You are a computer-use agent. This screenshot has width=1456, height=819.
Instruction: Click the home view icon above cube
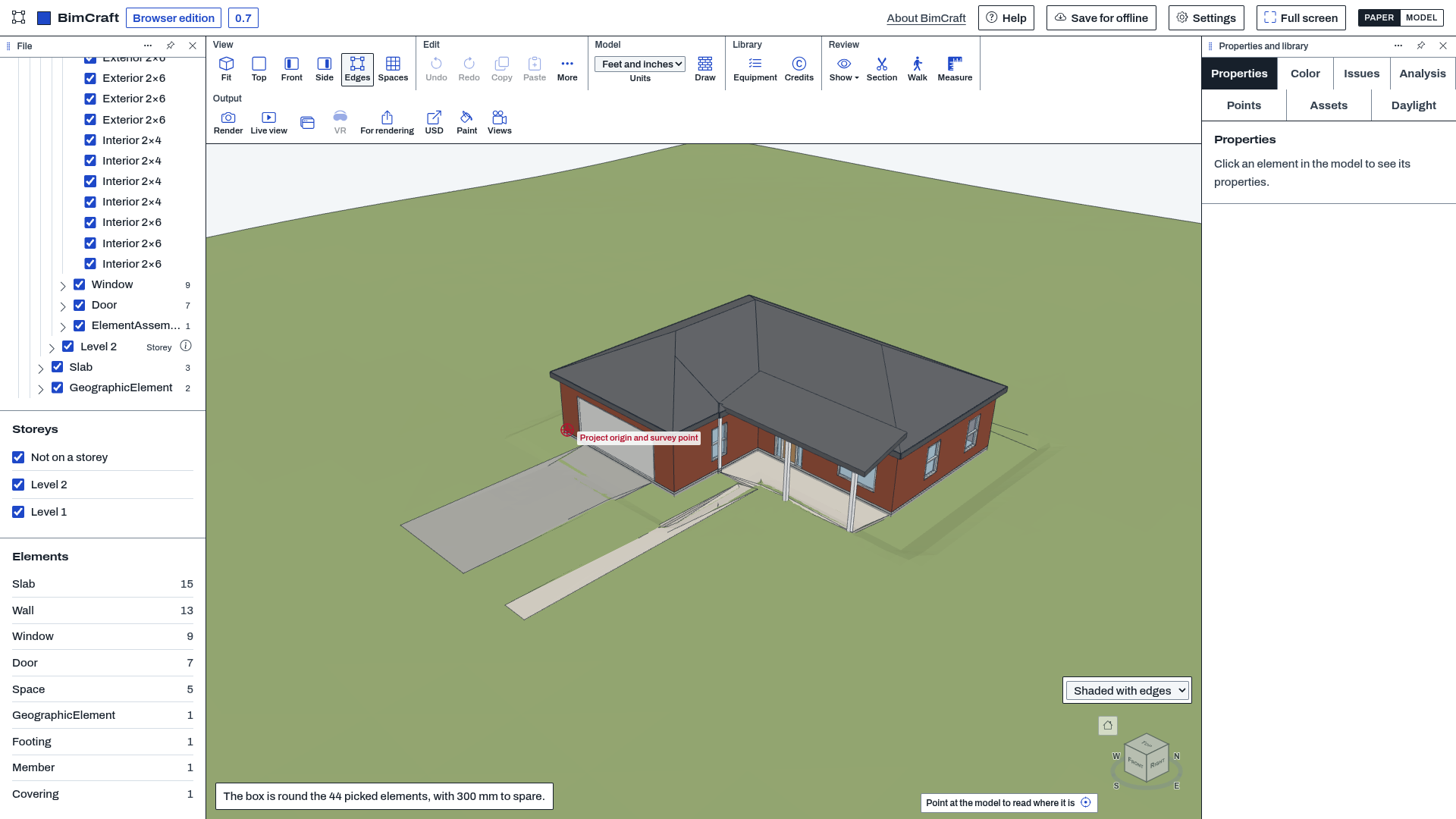pos(1108,726)
